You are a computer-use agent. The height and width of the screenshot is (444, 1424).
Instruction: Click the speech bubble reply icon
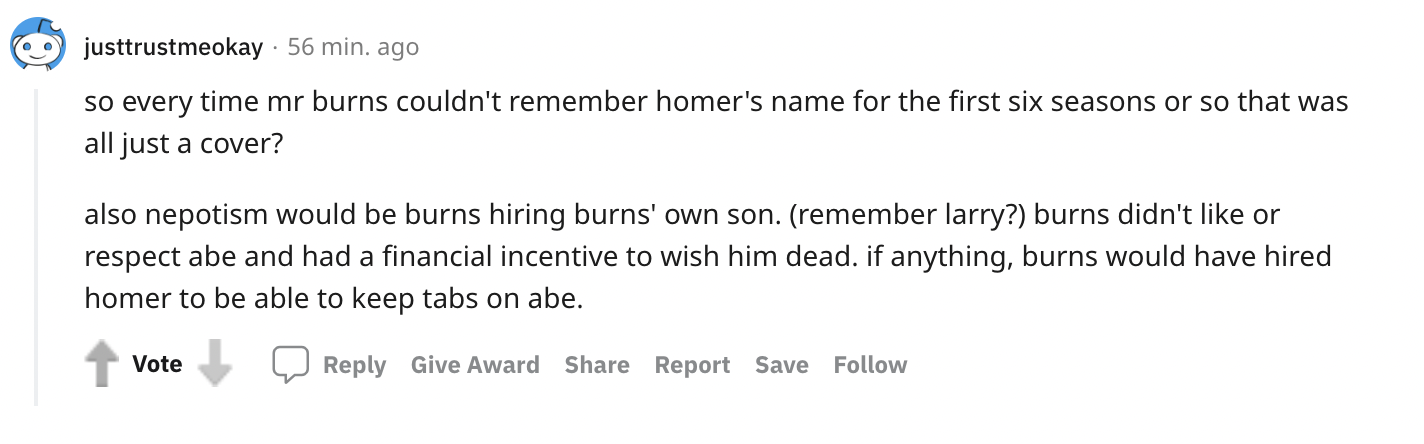click(291, 365)
